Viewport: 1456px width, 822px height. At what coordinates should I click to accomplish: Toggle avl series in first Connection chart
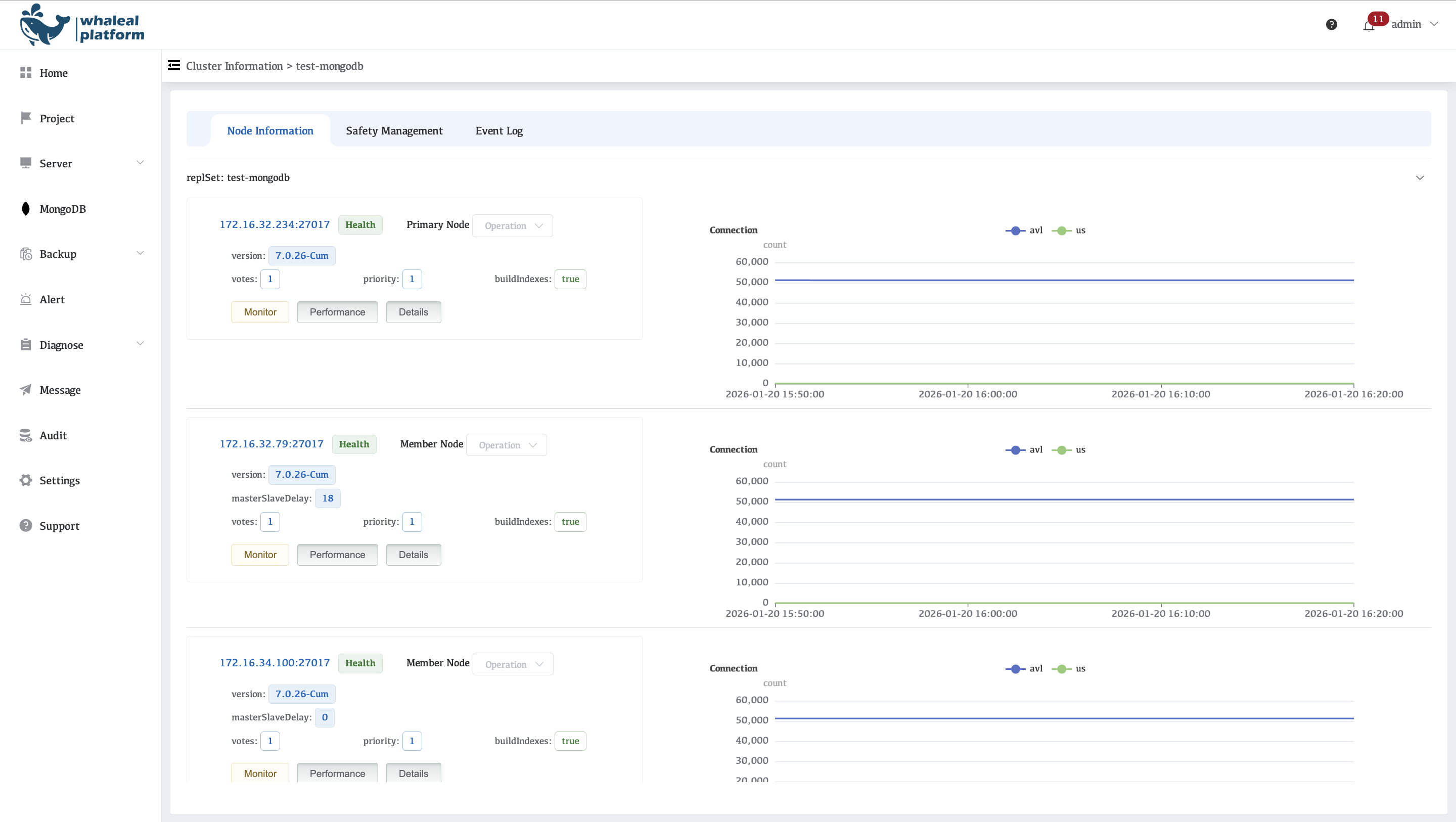pyautogui.click(x=1024, y=230)
